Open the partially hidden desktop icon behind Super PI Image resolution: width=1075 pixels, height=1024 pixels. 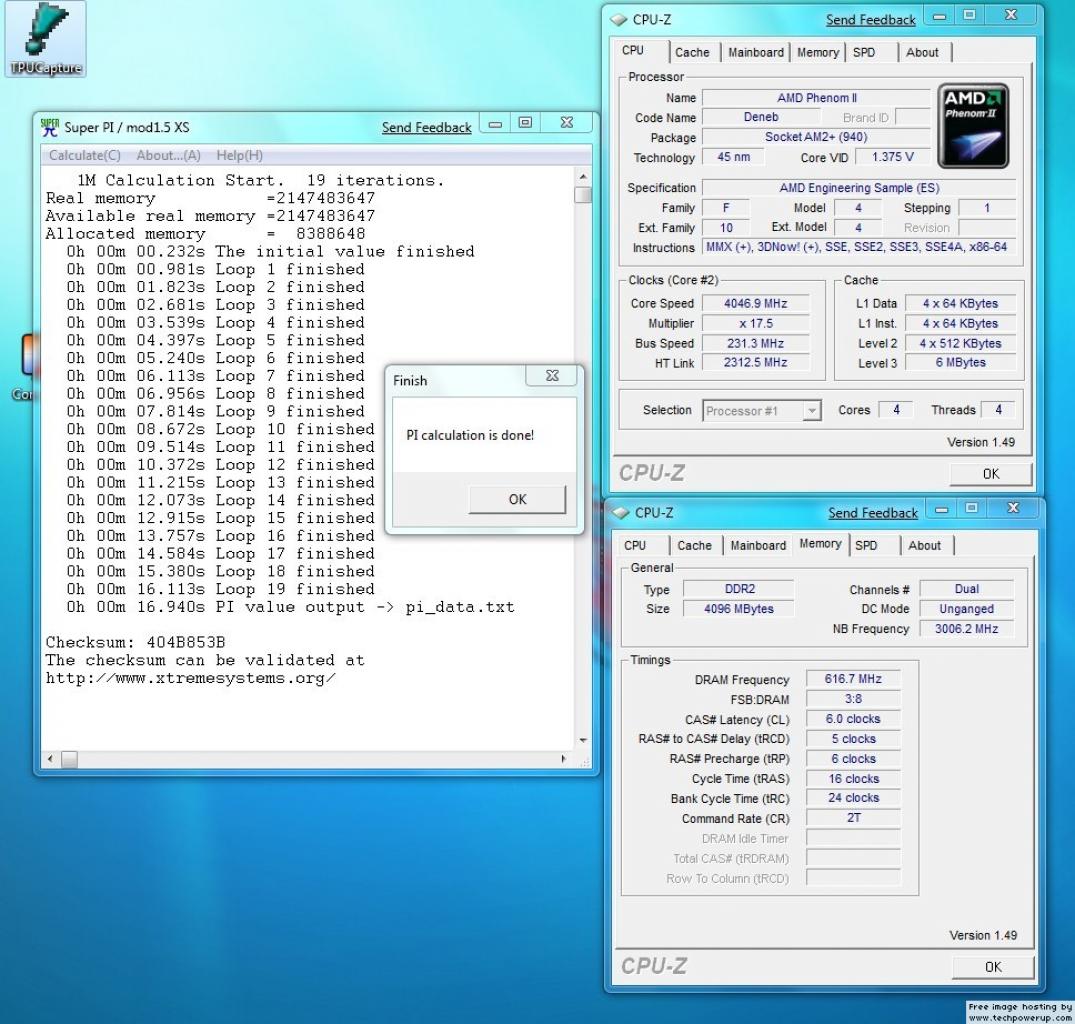click(27, 367)
